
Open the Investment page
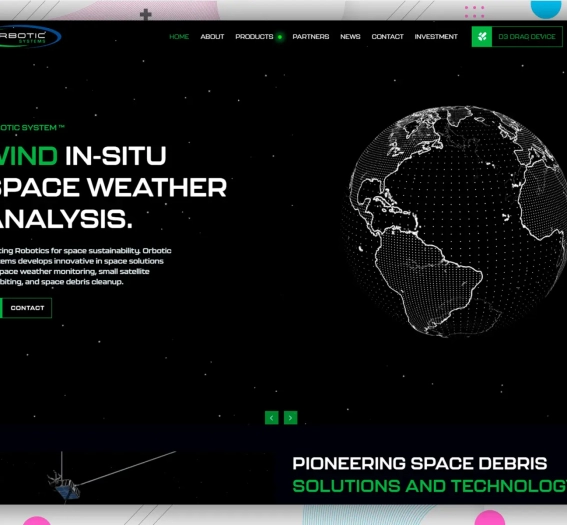pyautogui.click(x=436, y=37)
